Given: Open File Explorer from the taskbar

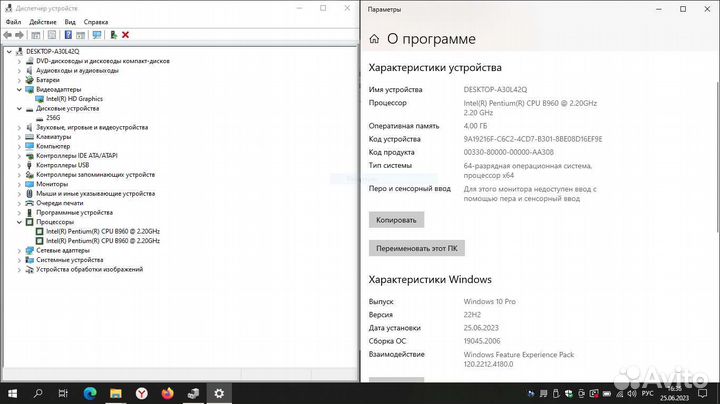Looking at the screenshot, I should 116,393.
